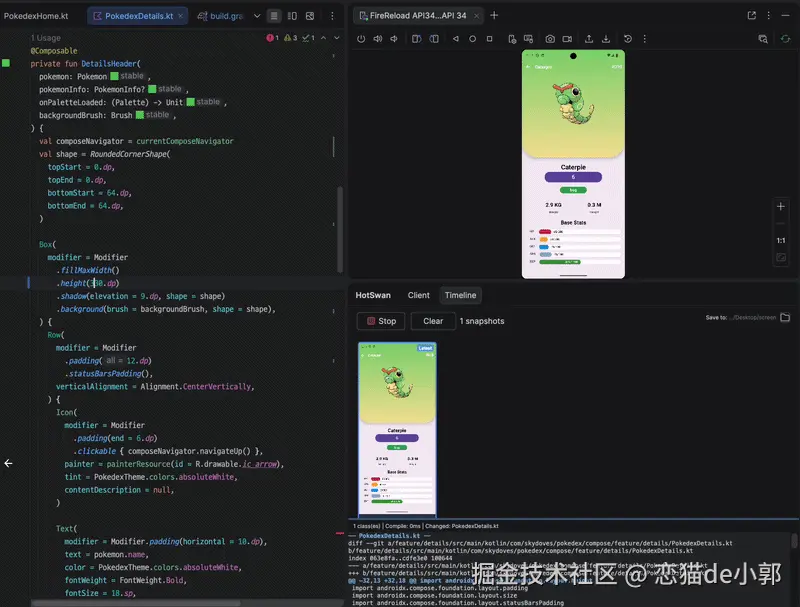Clear the timeline snapshots
This screenshot has width=800, height=607.
point(433,321)
